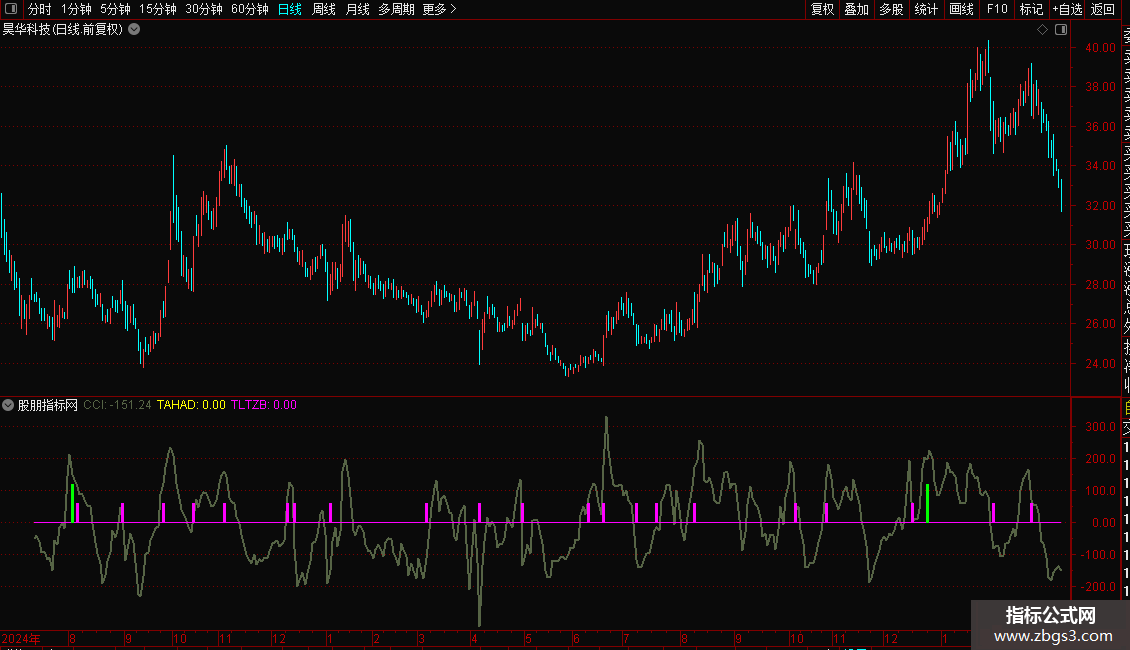Click the 2024年 date axis label
The height and width of the screenshot is (650, 1130).
22,638
